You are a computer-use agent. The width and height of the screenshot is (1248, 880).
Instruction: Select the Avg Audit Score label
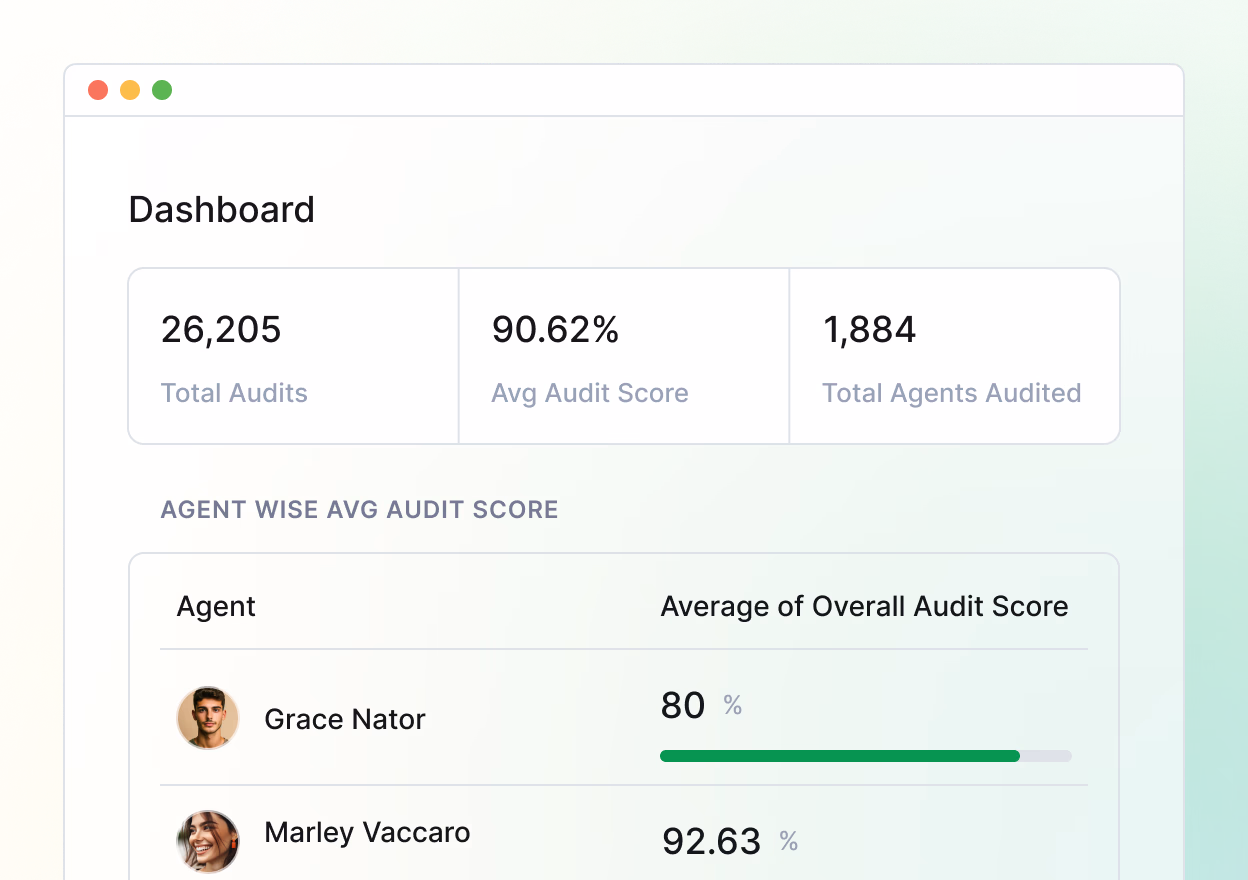click(589, 393)
